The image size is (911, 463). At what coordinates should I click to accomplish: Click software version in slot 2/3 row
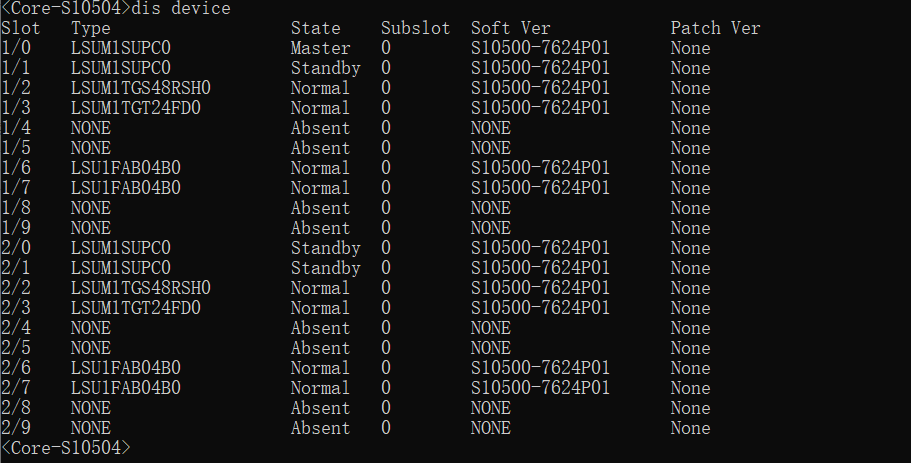[x=540, y=308]
